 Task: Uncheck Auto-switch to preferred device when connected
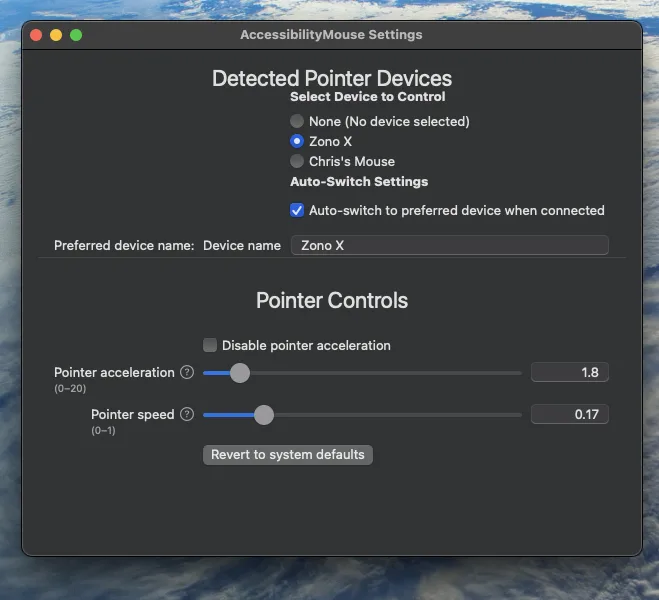[297, 210]
